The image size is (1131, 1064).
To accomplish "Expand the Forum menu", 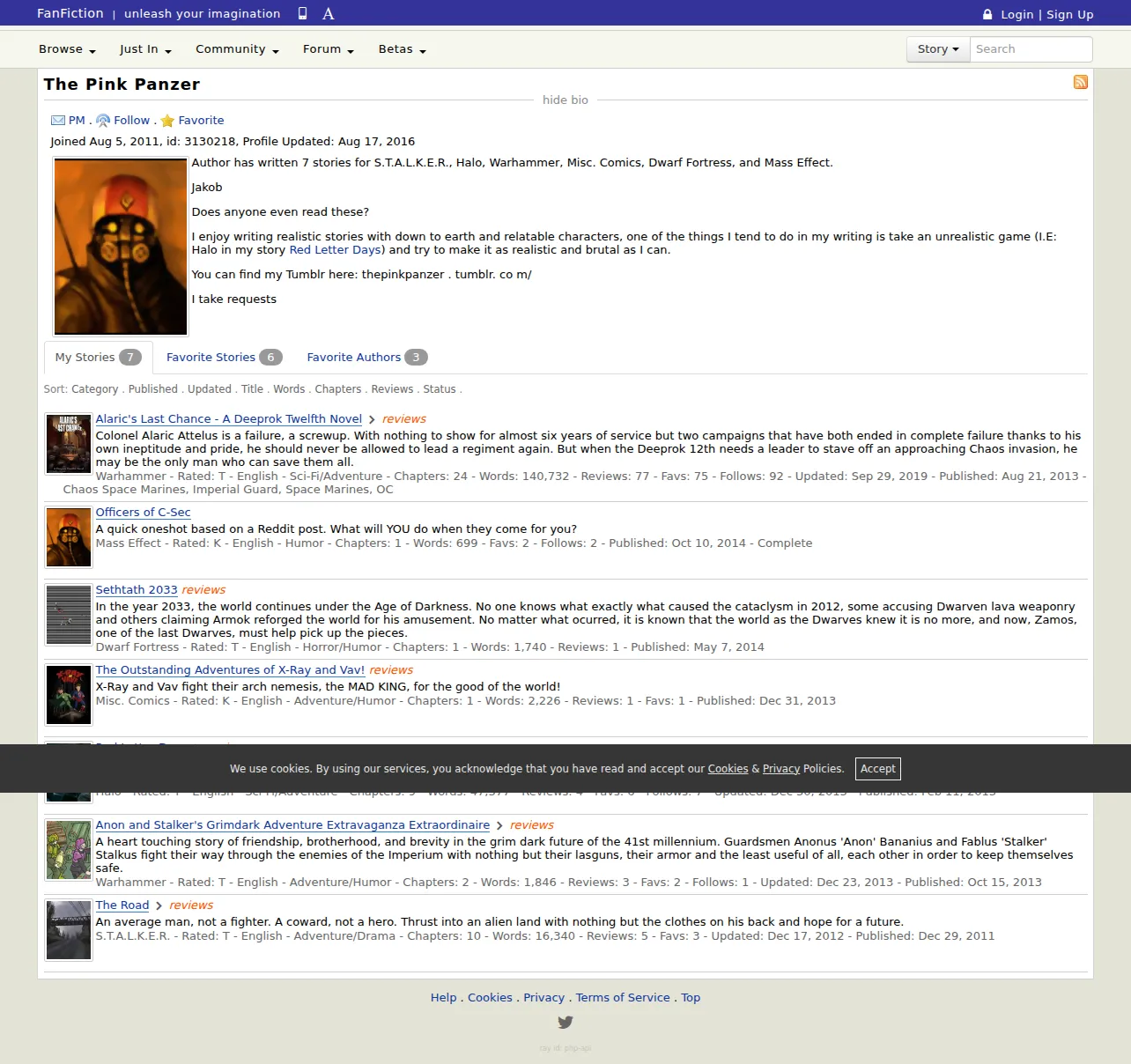I will coord(329,49).
